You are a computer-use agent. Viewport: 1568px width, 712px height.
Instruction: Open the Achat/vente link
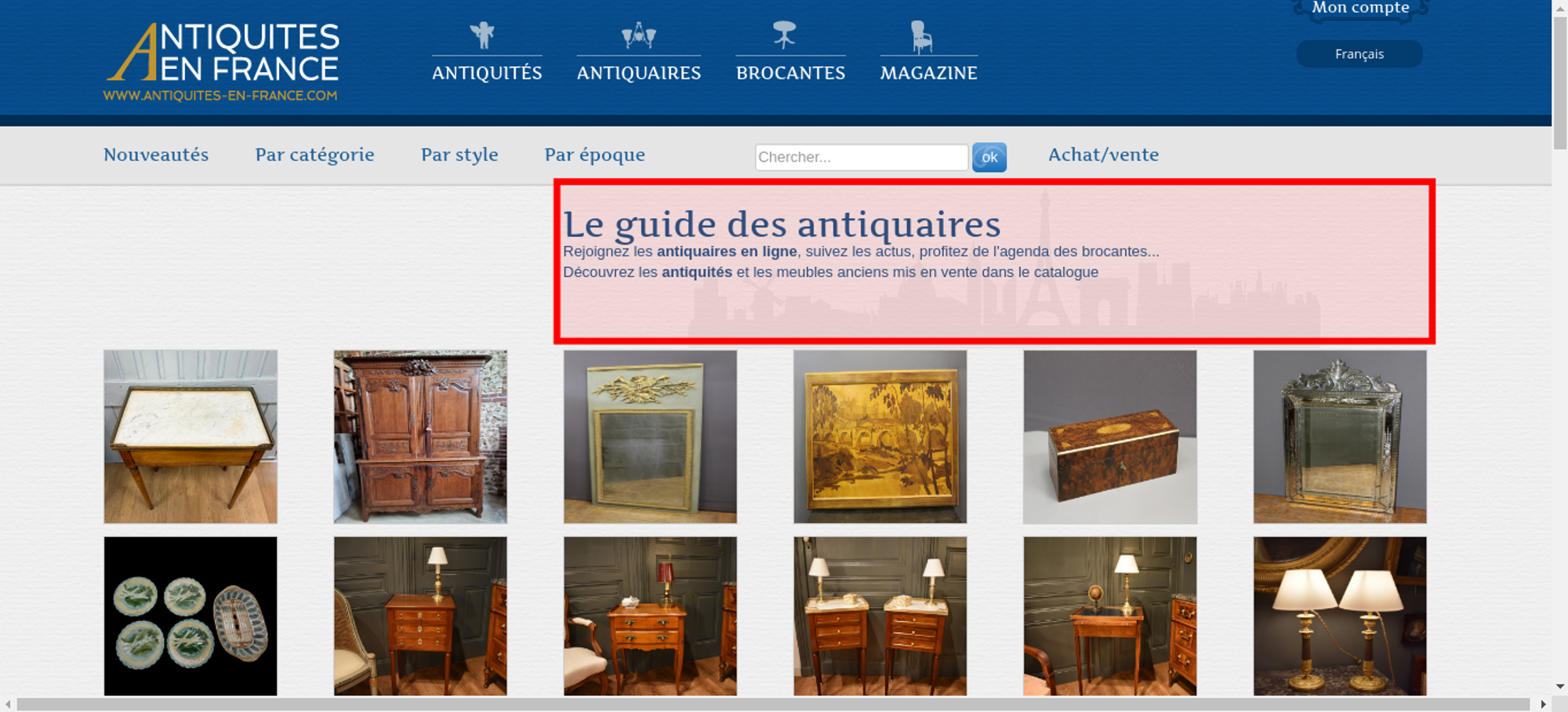(x=1103, y=154)
